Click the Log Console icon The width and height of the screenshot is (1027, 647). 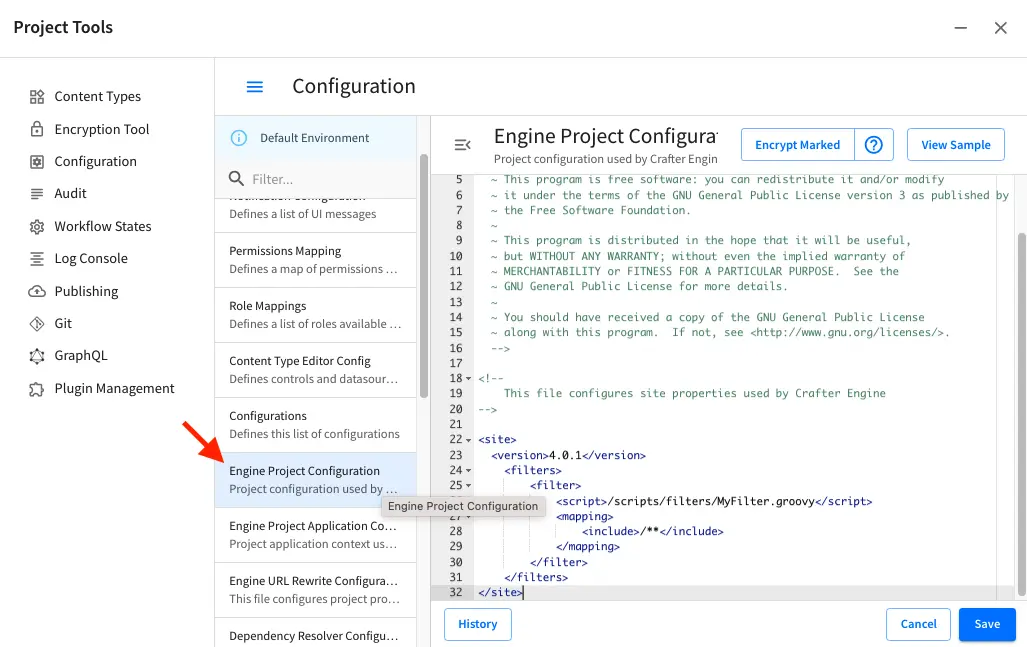click(x=37, y=259)
